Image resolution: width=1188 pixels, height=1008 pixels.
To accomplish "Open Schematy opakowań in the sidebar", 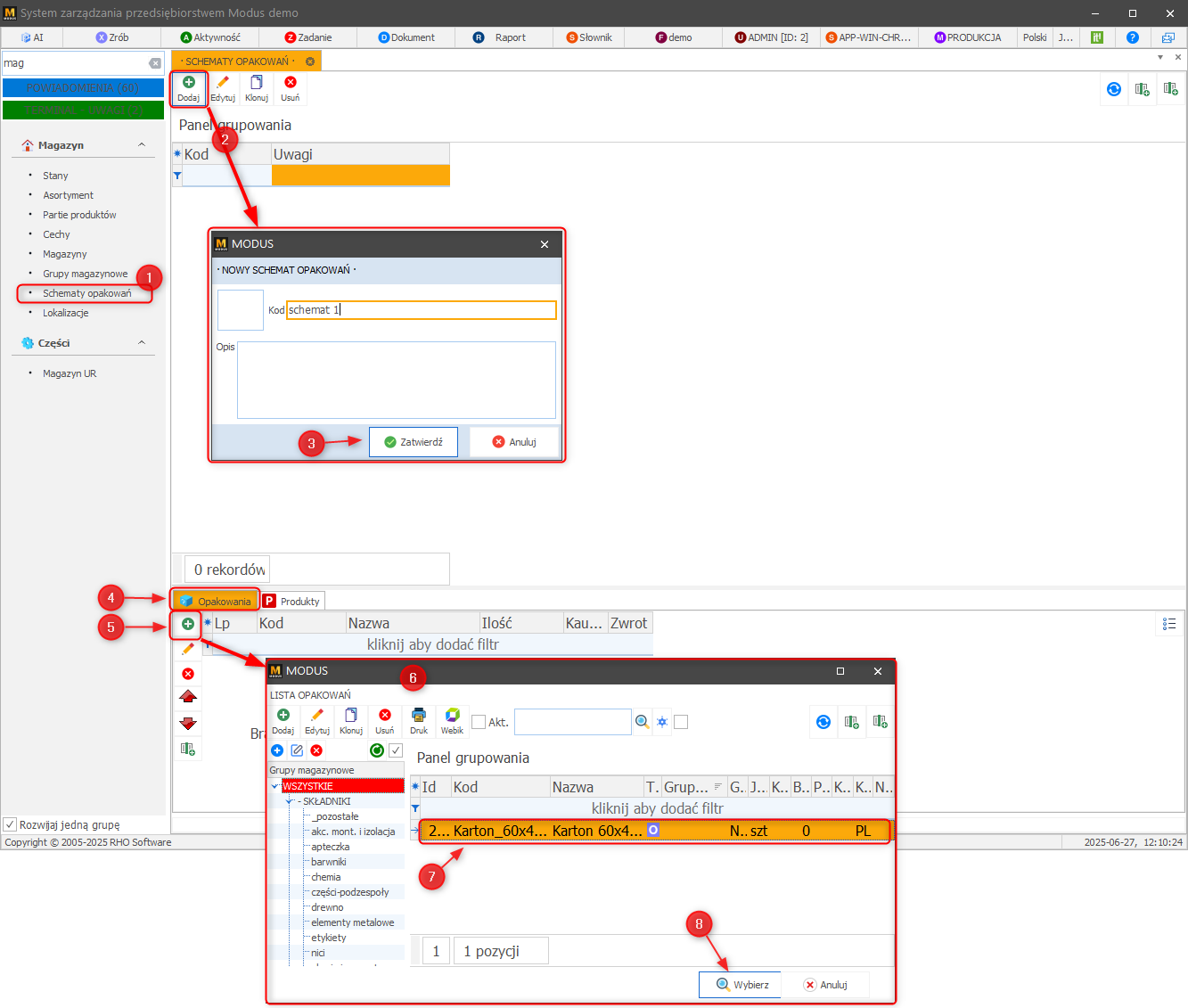I will coord(86,293).
